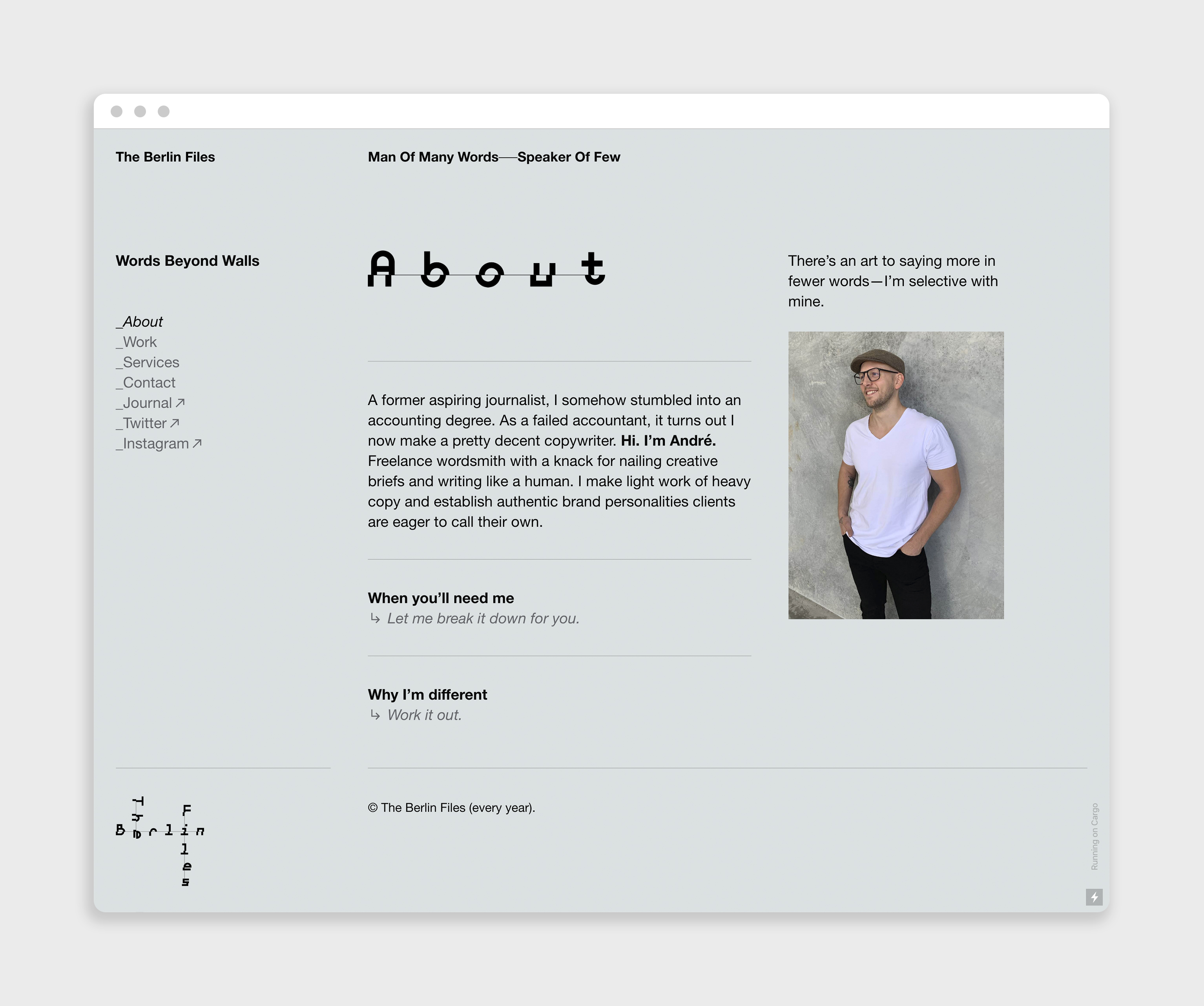Click 'The Berlin Files' header title

[165, 157]
